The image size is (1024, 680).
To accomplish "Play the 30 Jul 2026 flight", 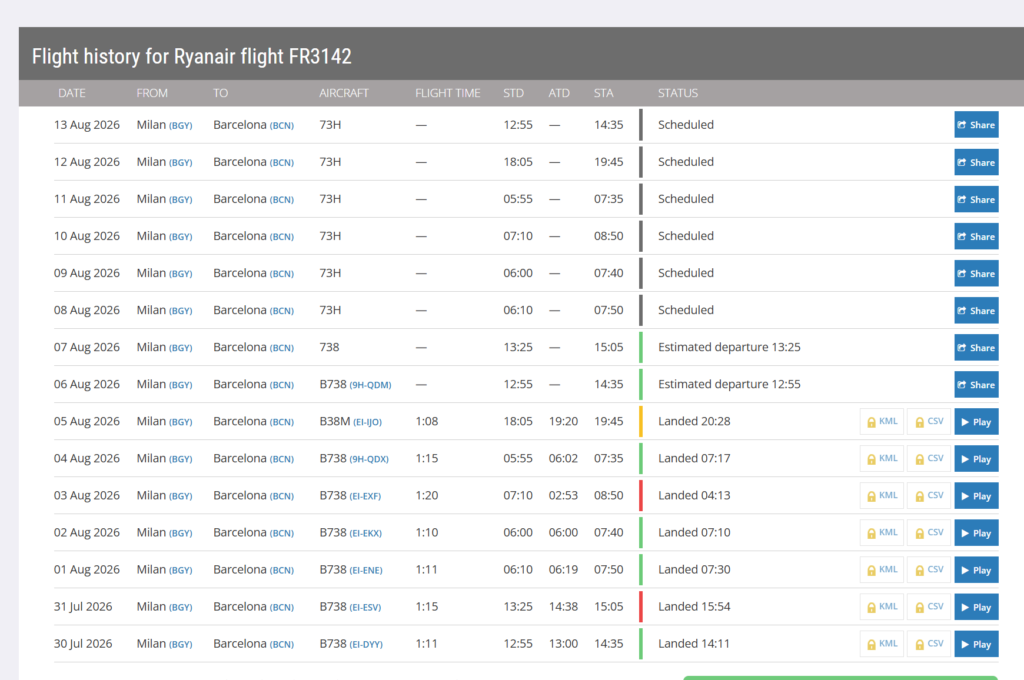I will tap(976, 644).
